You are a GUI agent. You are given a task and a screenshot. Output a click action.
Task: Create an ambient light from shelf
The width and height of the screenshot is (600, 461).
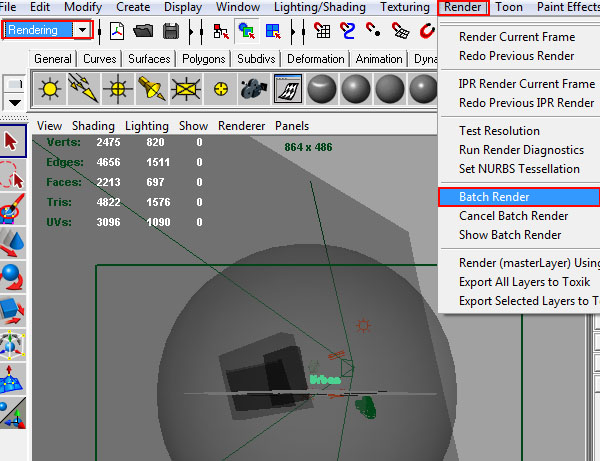click(50, 89)
